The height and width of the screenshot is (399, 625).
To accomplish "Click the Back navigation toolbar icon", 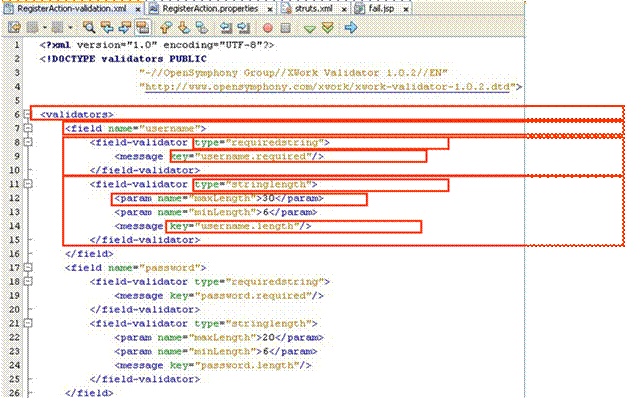I will coord(33,27).
